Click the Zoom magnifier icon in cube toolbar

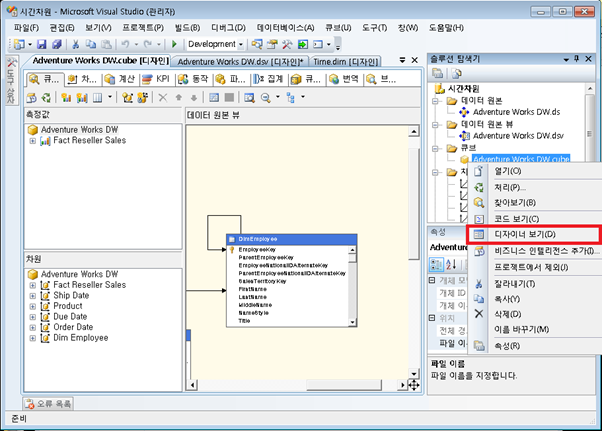pos(265,97)
